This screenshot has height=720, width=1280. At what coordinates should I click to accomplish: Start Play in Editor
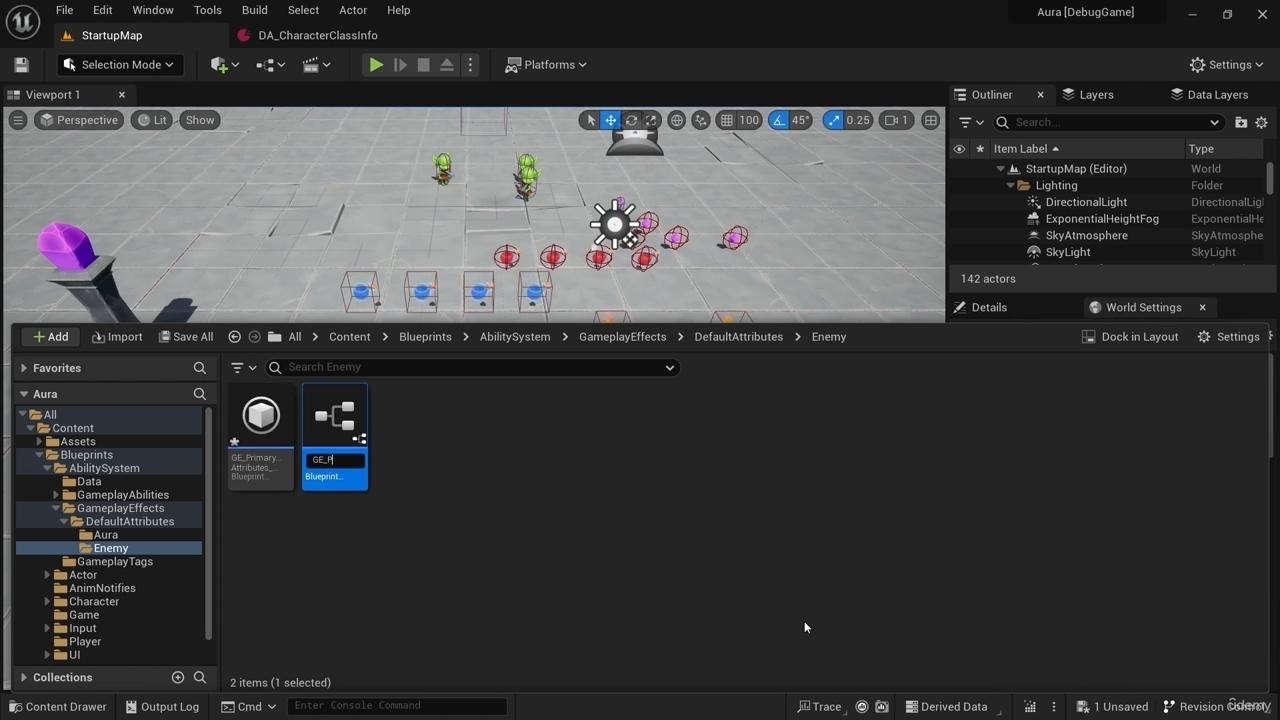[376, 65]
